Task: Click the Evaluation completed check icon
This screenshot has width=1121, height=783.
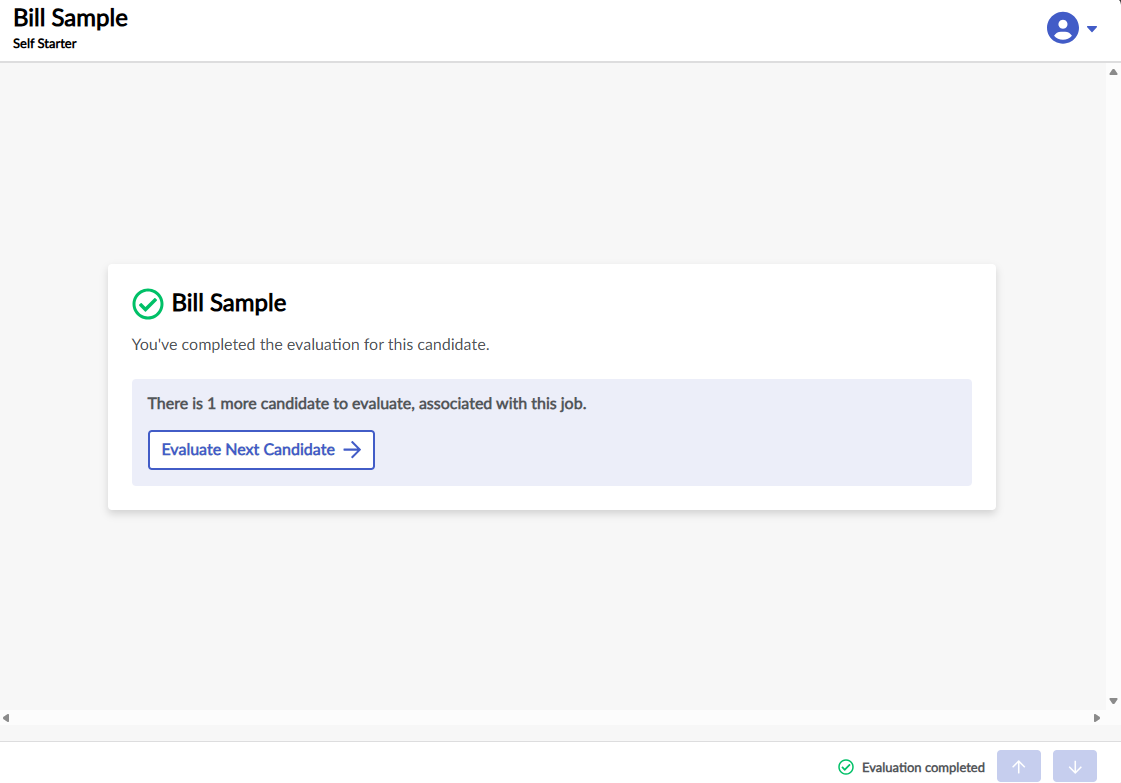Action: click(x=846, y=767)
